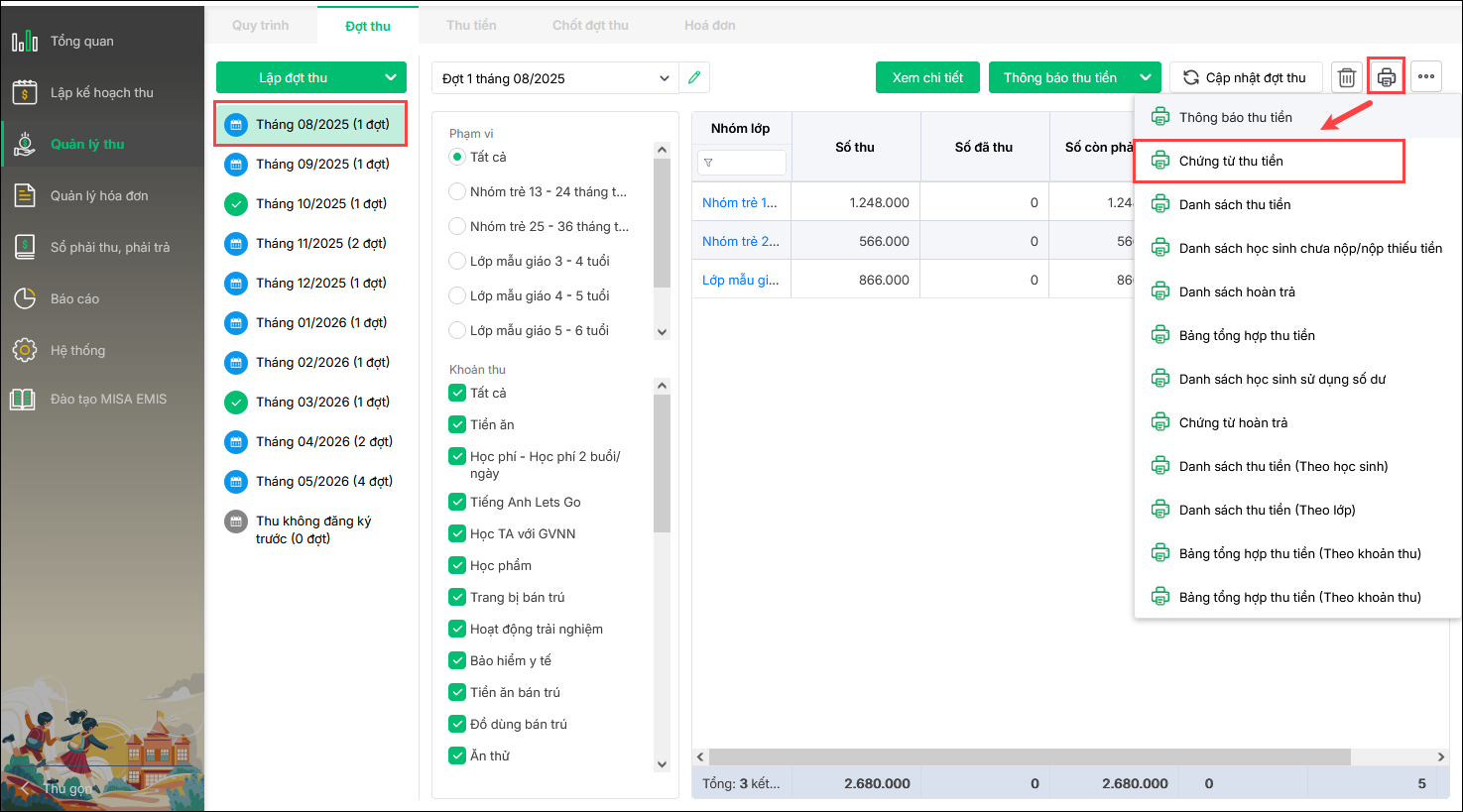Click the Cập nhật đợt thu button
The height and width of the screenshot is (812, 1463).
(x=1245, y=77)
